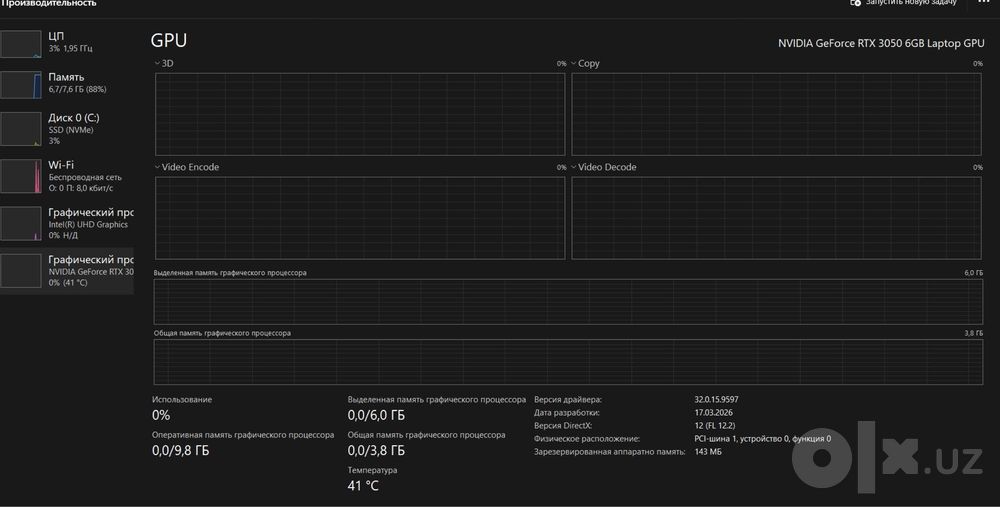Click the Производительность page title
This screenshot has width=1000, height=507.
[x=48, y=3]
